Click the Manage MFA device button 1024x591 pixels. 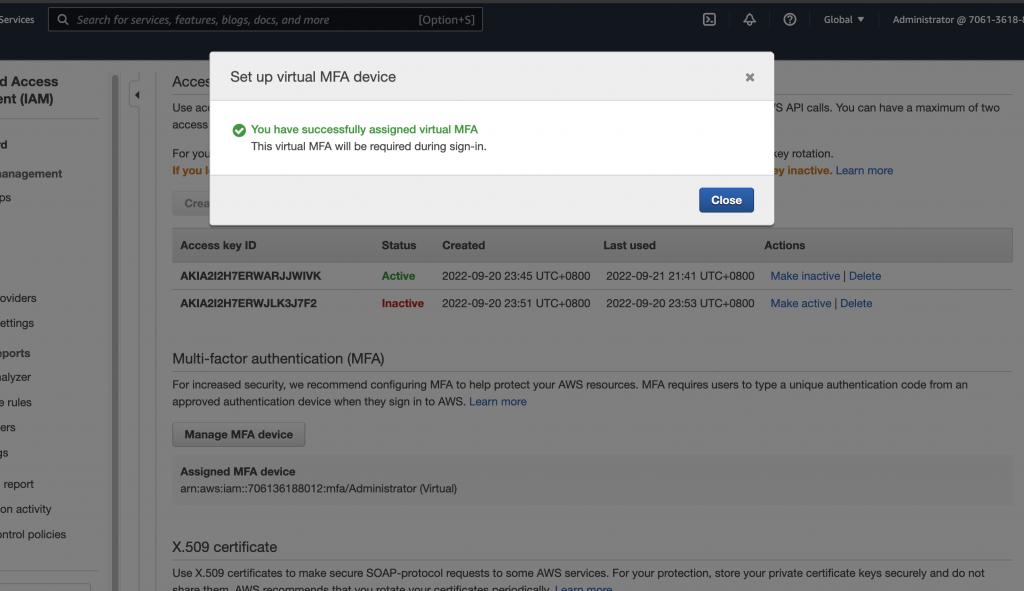tap(238, 434)
